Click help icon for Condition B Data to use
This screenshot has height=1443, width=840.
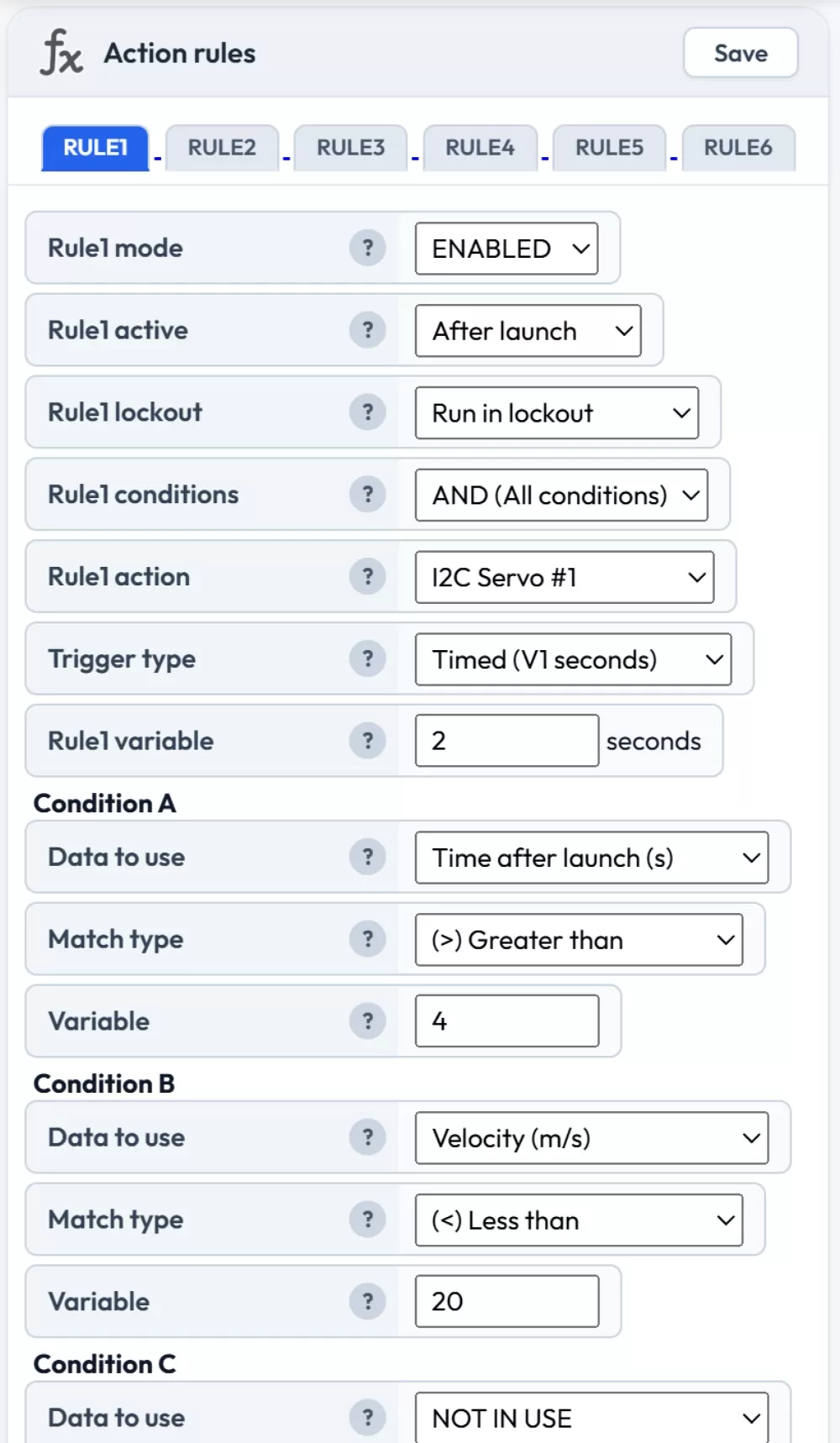click(x=367, y=1137)
